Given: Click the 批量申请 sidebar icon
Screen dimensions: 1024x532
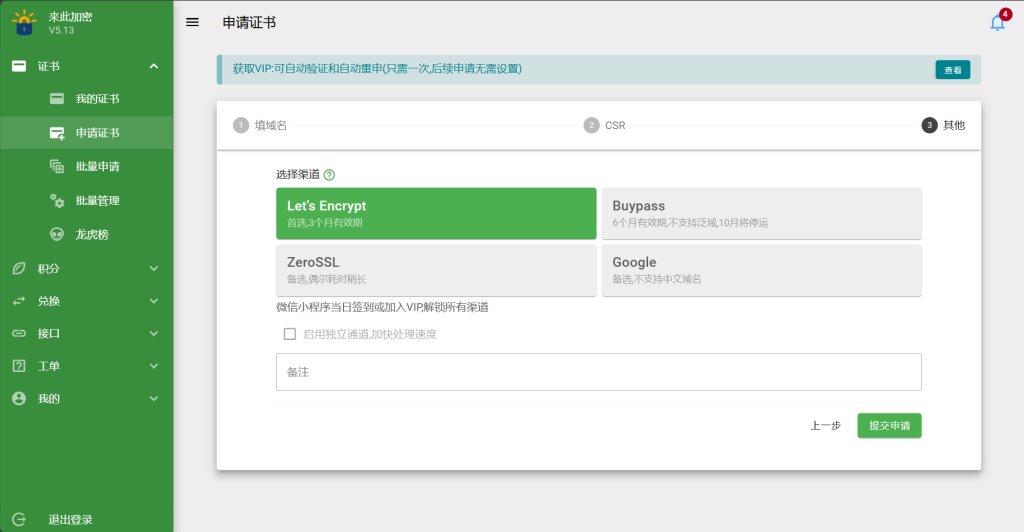Looking at the screenshot, I should click(x=57, y=166).
